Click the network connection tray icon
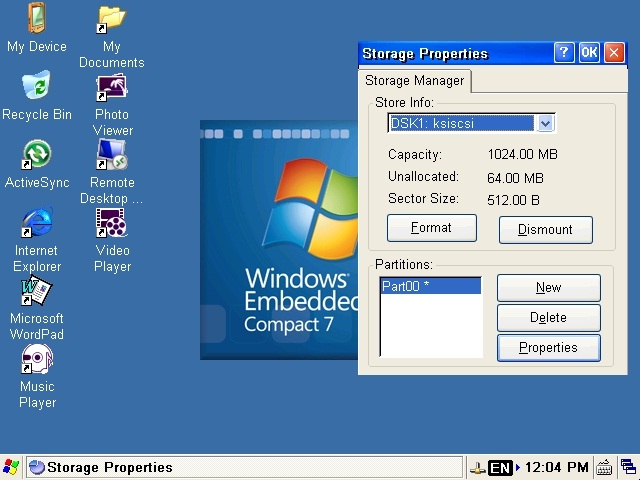 tap(478, 468)
